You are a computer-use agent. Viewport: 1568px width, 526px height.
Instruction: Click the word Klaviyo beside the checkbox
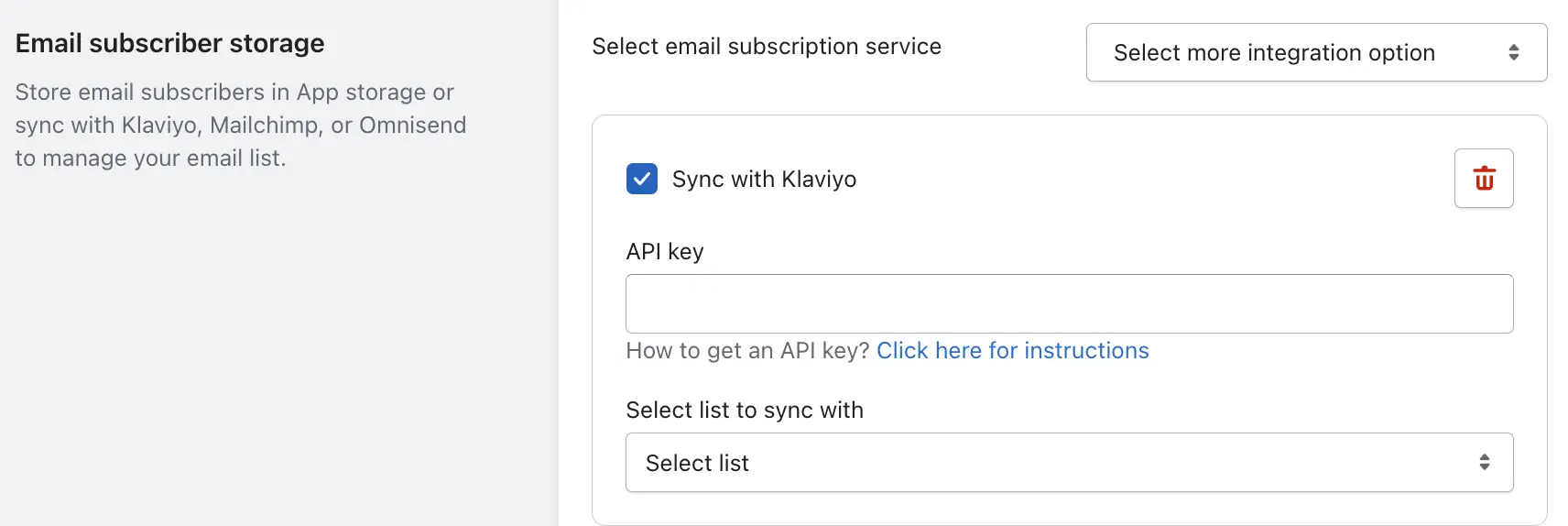819,179
